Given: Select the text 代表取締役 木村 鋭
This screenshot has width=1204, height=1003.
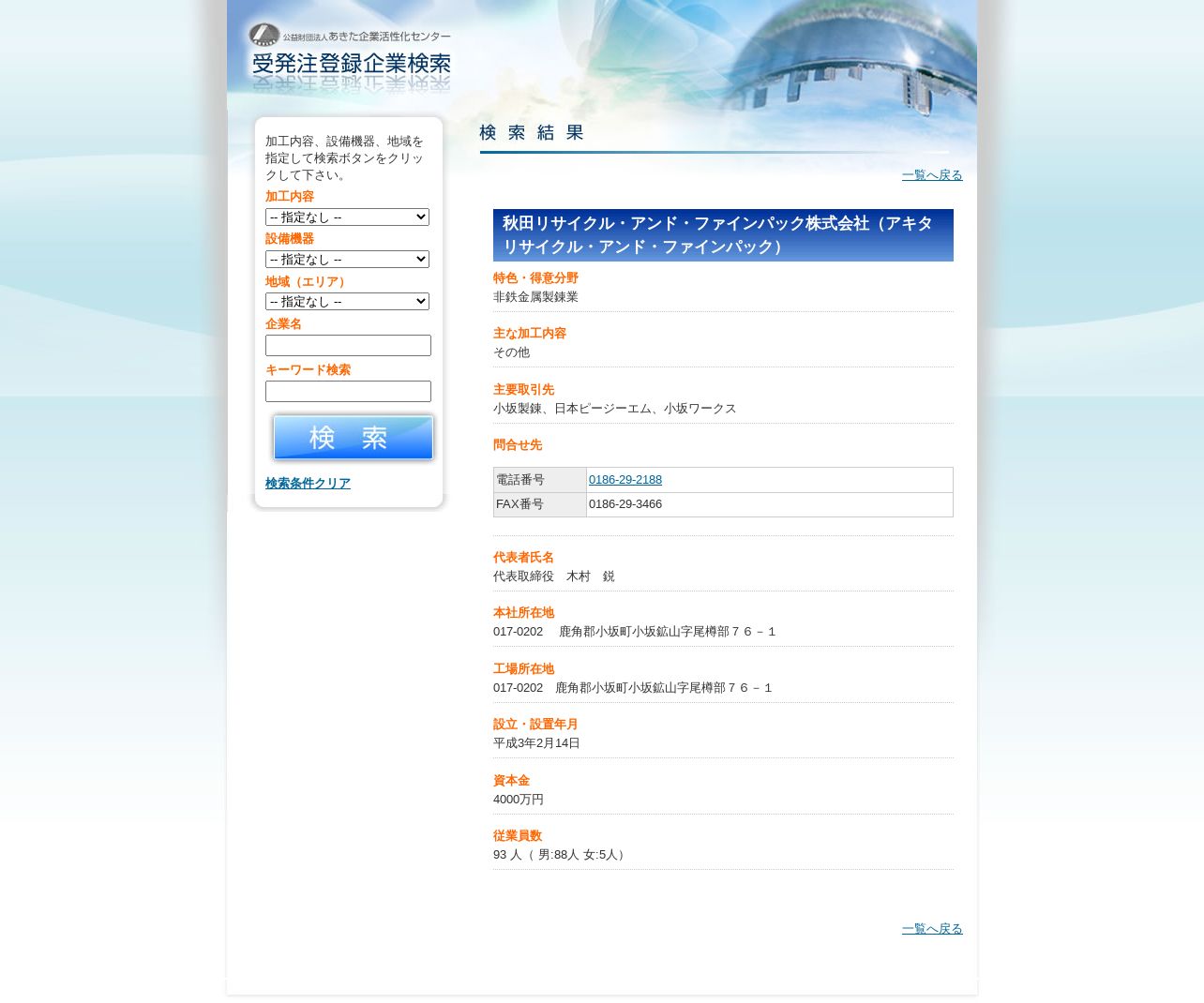Looking at the screenshot, I should tap(554, 576).
